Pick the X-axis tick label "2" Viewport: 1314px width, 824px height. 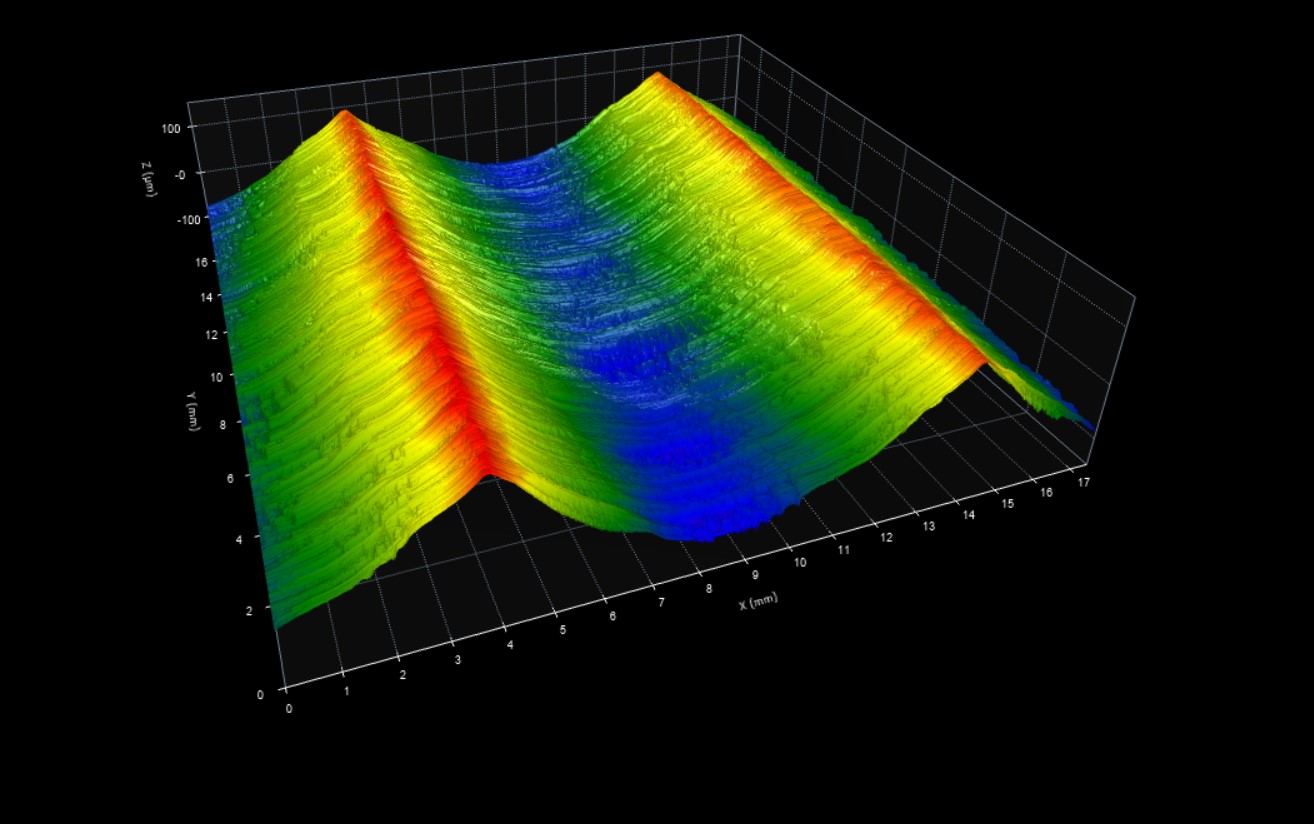tap(403, 676)
